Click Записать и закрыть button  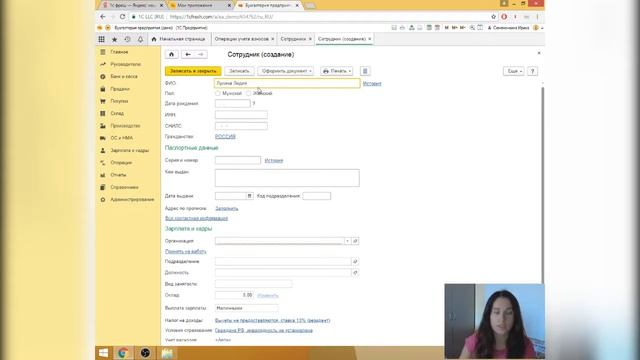click(x=193, y=71)
